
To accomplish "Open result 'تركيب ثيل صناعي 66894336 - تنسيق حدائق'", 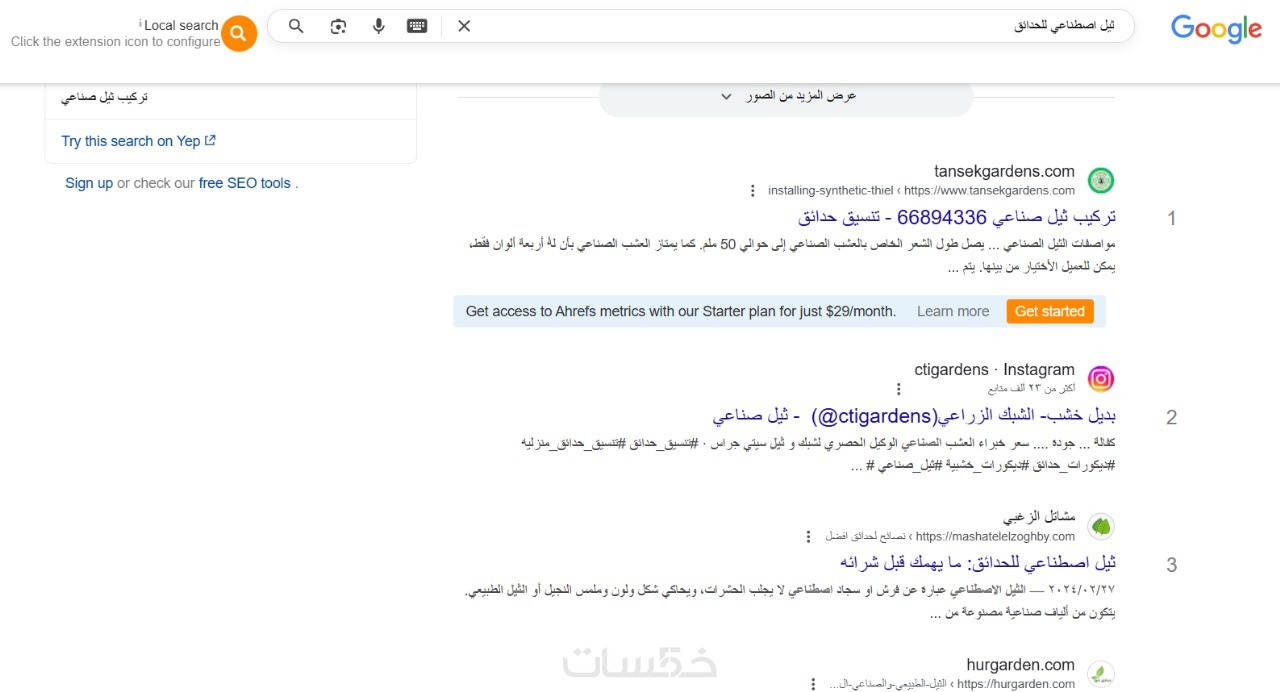I will (957, 217).
